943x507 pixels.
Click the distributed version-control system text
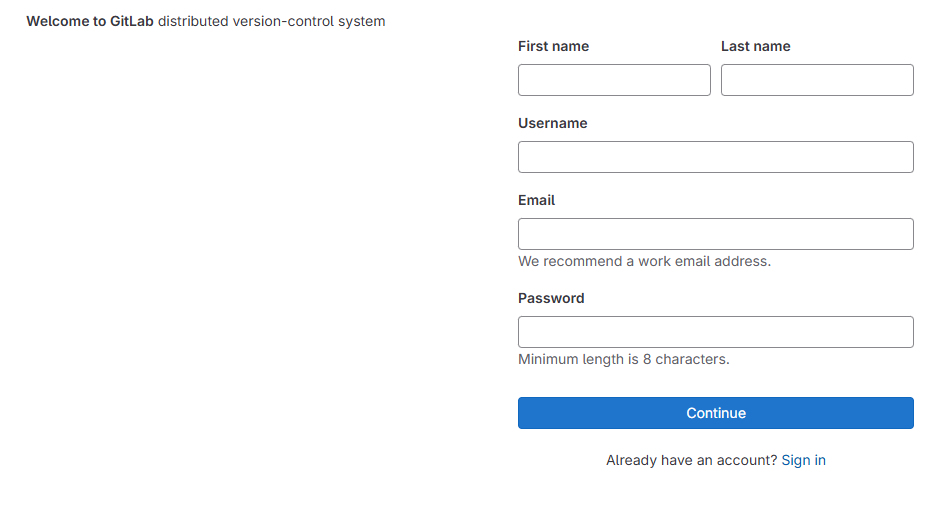[271, 21]
